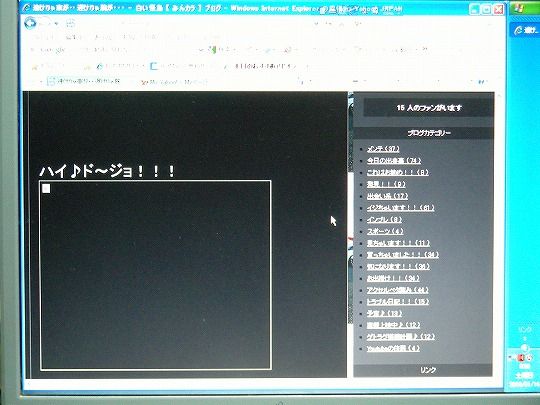The height and width of the screenshot is (405, 540).
Task: Open the Youtube category link with (4)
Action: pyautogui.click(x=393, y=349)
